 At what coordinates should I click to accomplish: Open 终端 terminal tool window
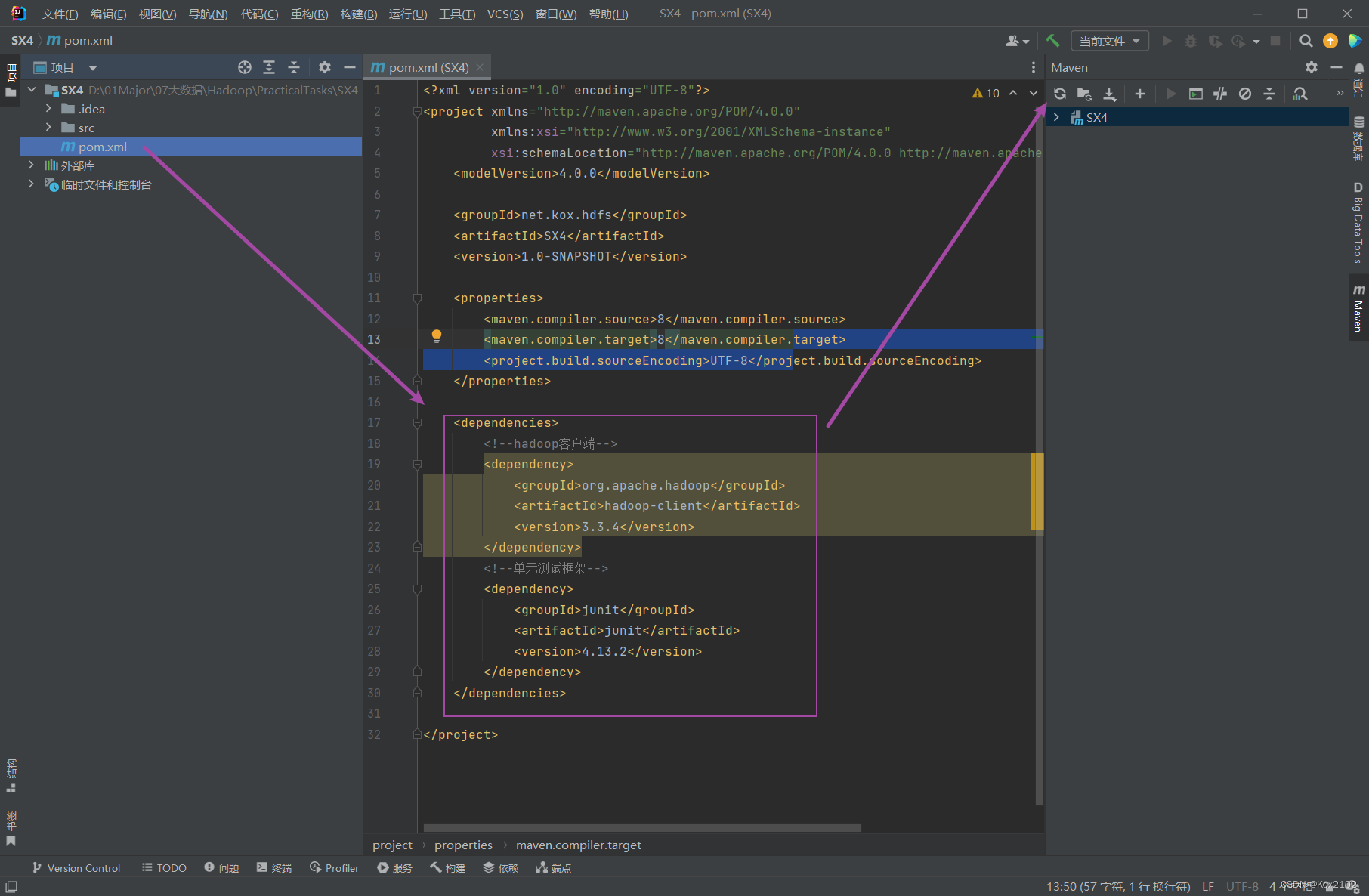[x=274, y=868]
